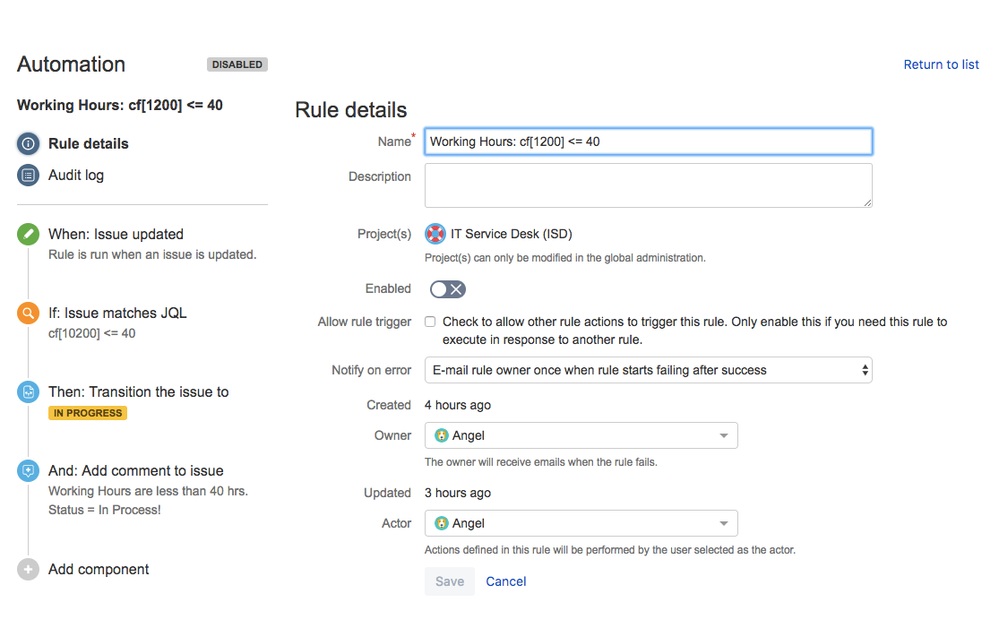Click the Actor field Angel avatar

tap(441, 523)
